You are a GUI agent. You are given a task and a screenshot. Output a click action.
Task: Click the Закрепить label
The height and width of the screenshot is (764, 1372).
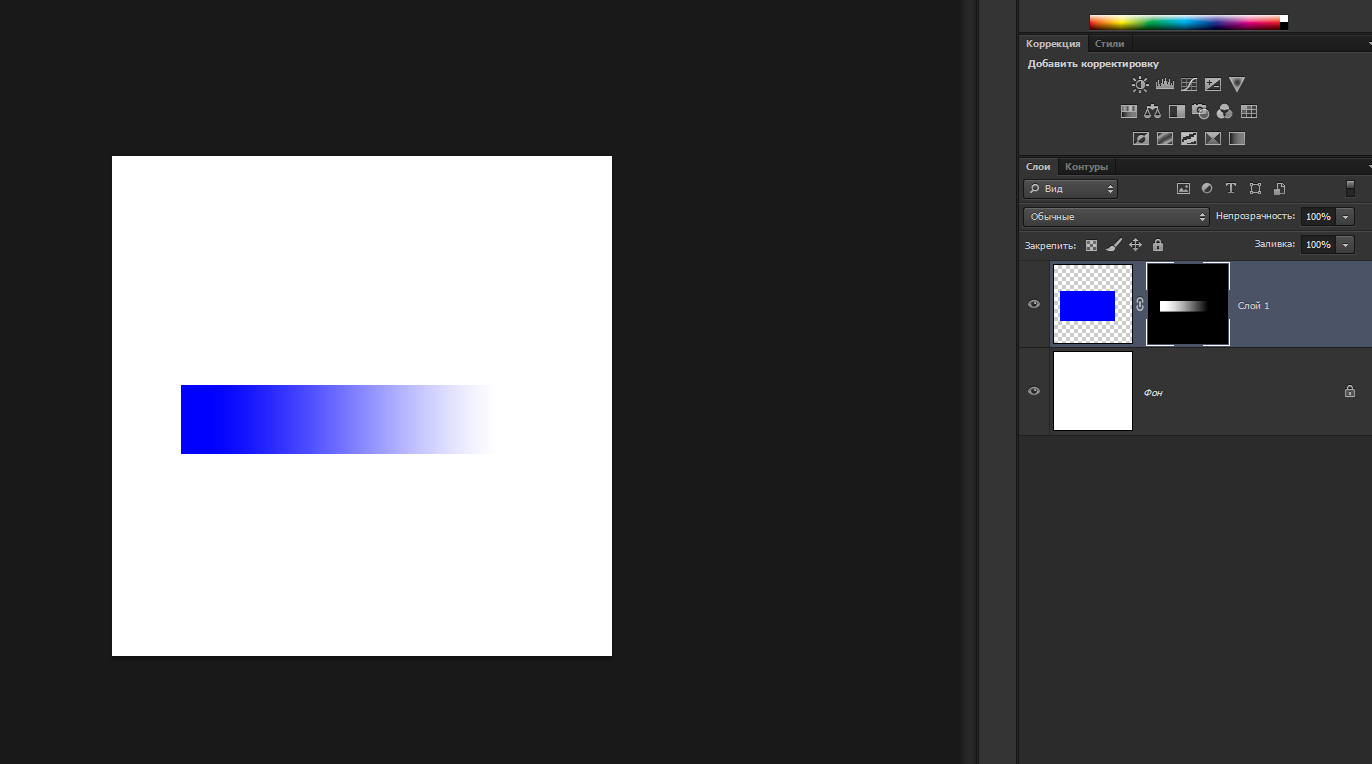click(x=1050, y=245)
